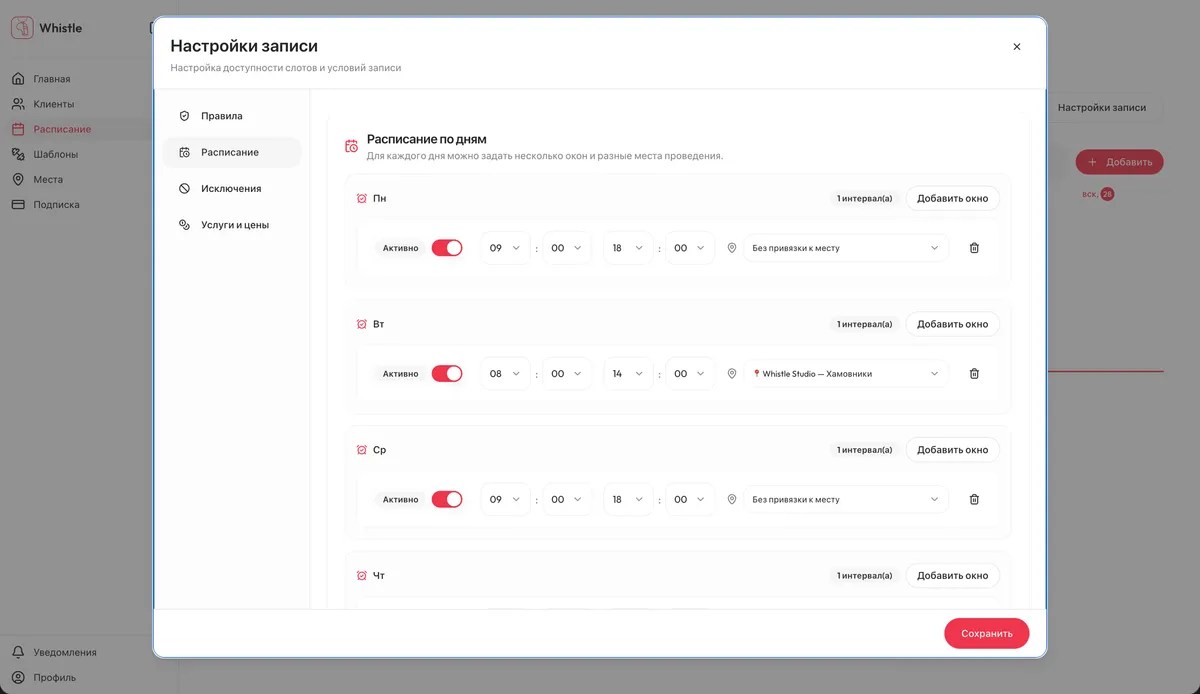Click the bell icon beside Уведомления
Screen dimensions: 1200x694
[18, 652]
